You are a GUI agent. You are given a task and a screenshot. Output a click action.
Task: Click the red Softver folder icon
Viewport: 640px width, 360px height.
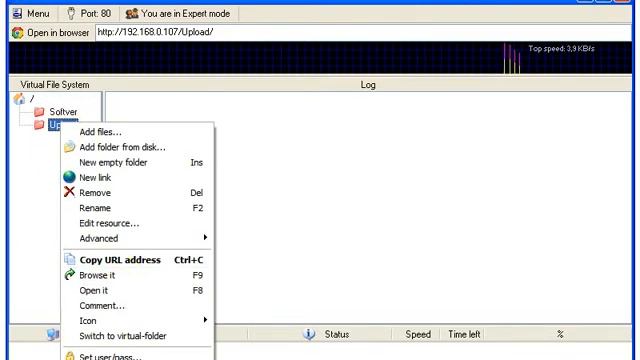point(39,111)
